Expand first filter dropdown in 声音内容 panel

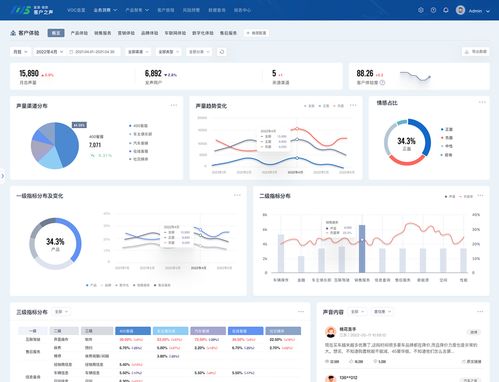357,312
